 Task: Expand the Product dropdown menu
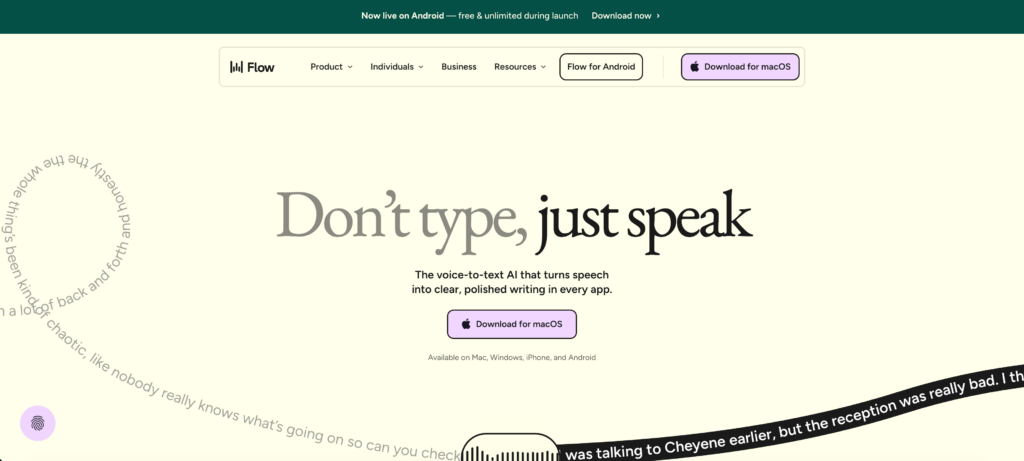[331, 67]
